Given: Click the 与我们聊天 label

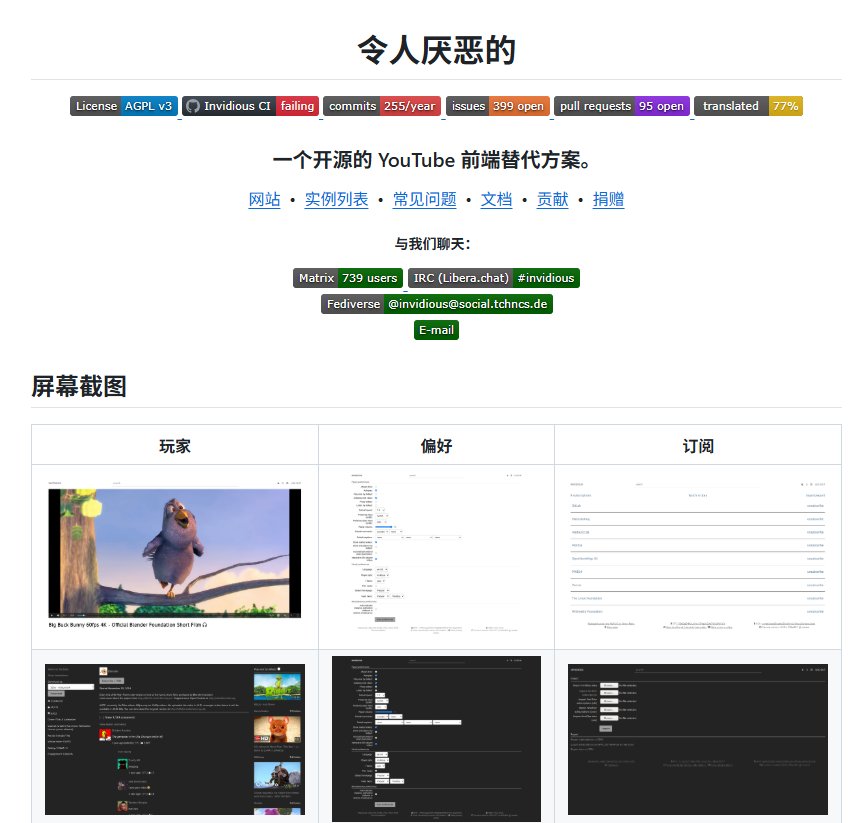Looking at the screenshot, I should [433, 244].
